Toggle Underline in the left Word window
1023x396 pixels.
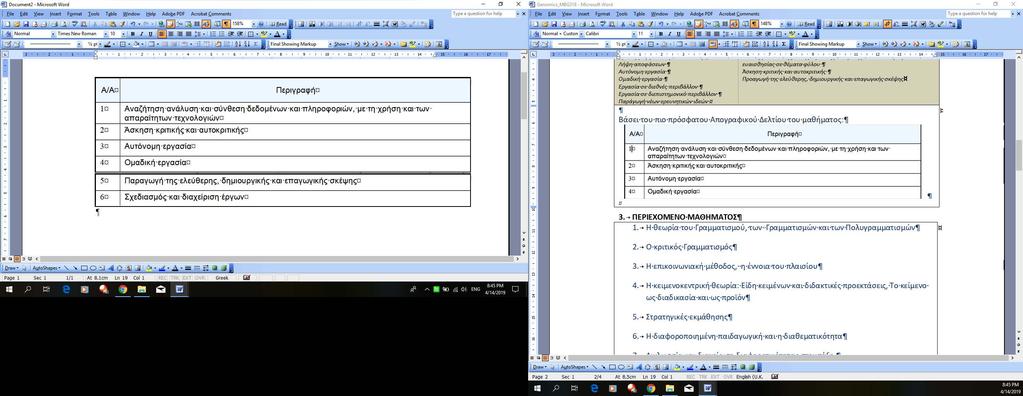(150, 33)
